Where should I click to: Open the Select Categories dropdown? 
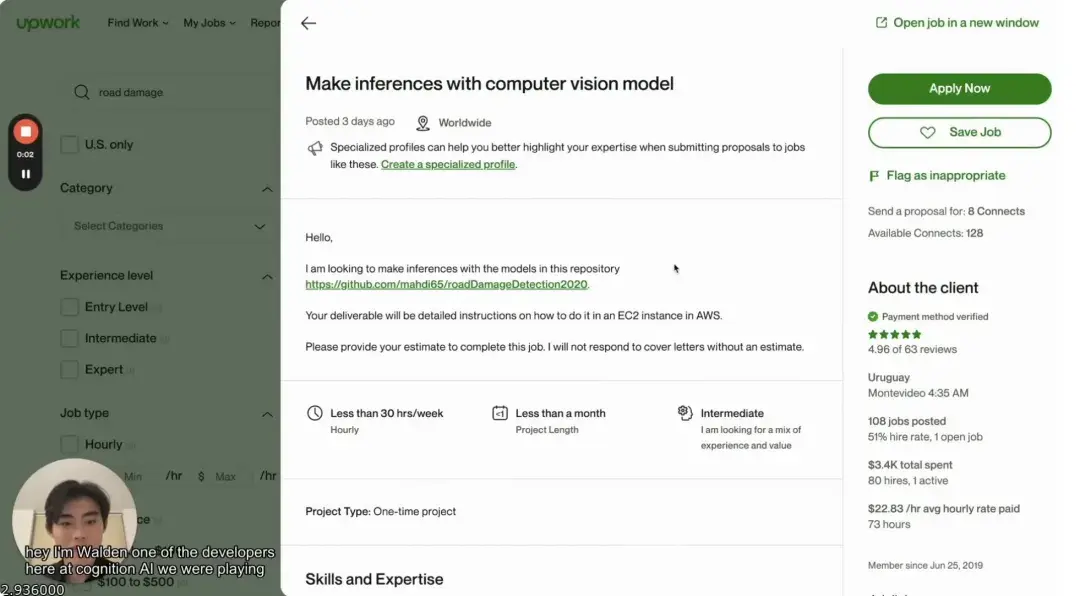(x=169, y=226)
